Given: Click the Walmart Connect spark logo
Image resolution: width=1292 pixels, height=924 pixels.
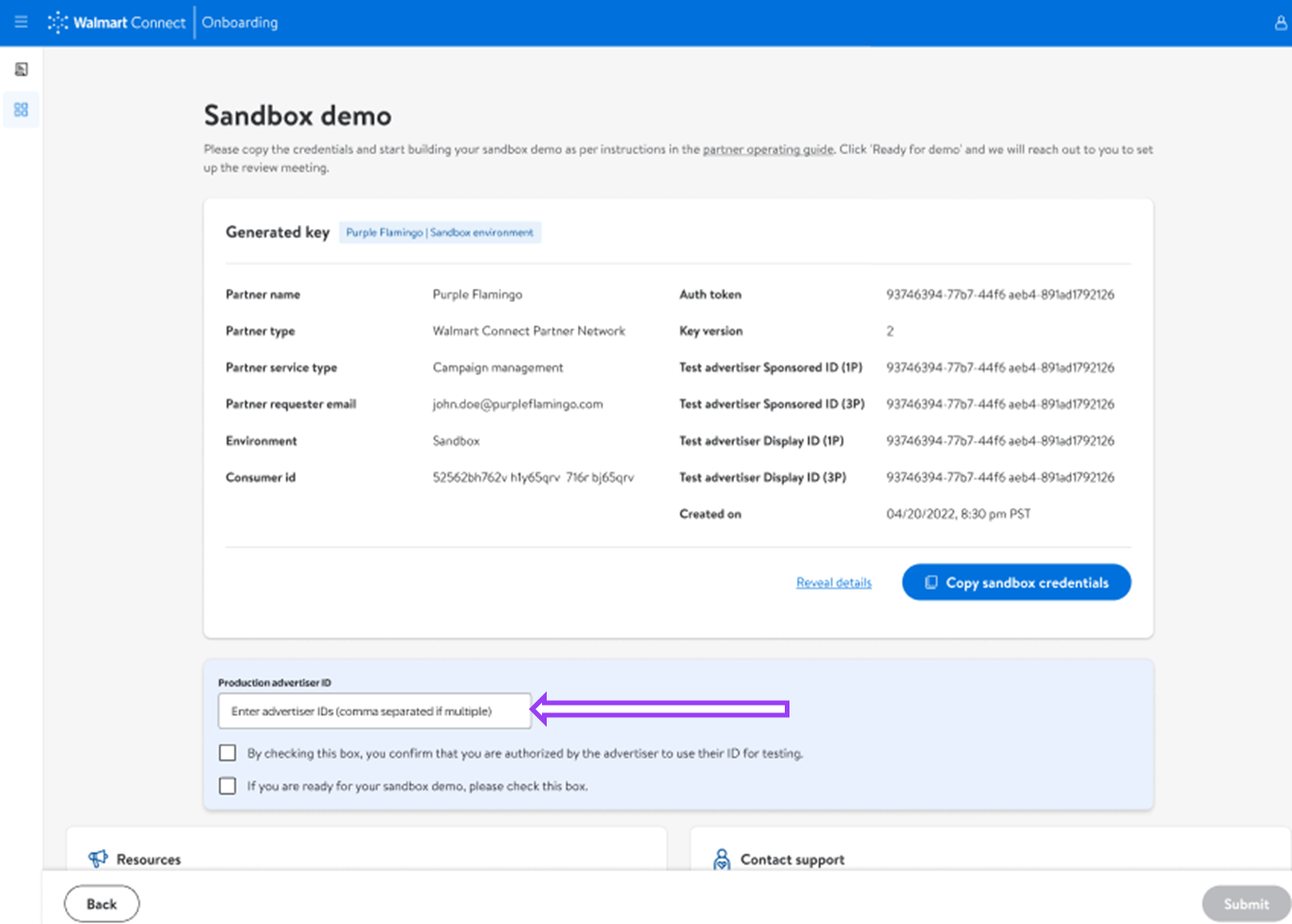Looking at the screenshot, I should [x=58, y=22].
